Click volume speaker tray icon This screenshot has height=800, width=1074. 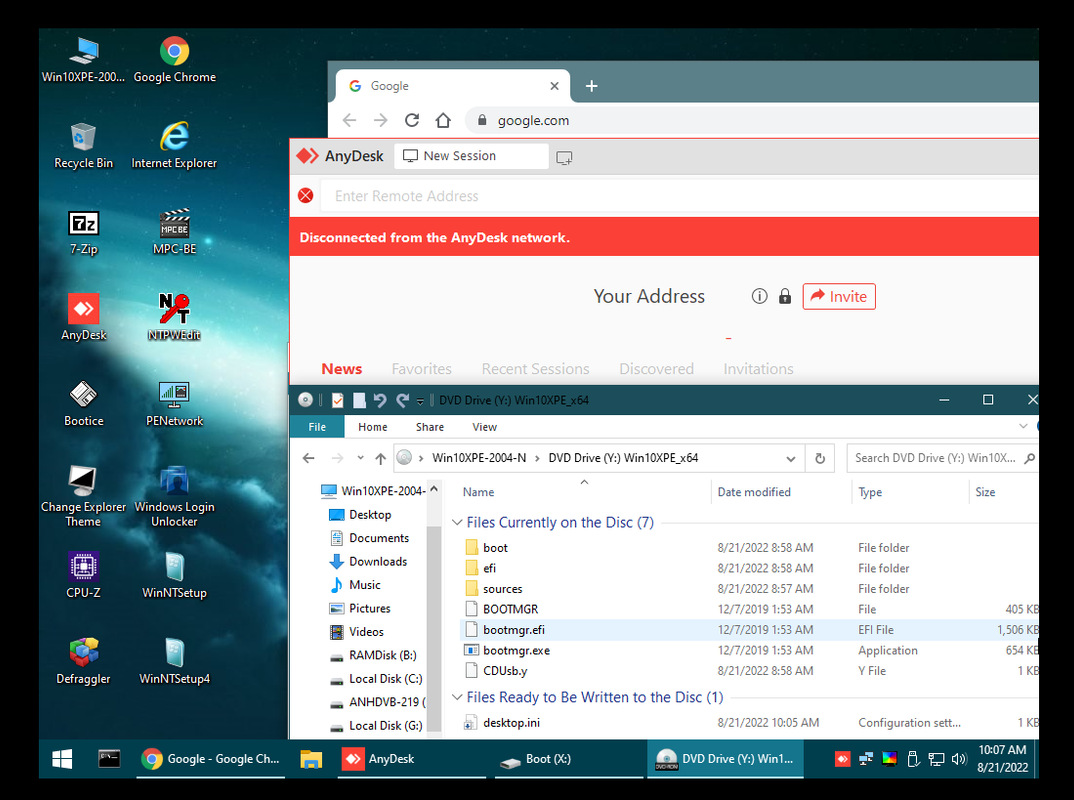[x=959, y=759]
